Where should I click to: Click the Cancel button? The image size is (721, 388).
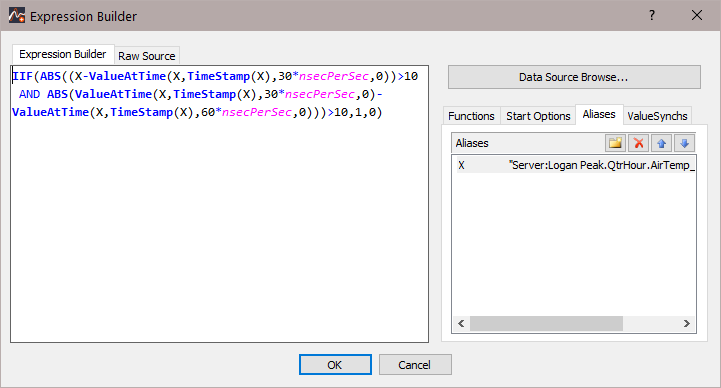pos(415,365)
